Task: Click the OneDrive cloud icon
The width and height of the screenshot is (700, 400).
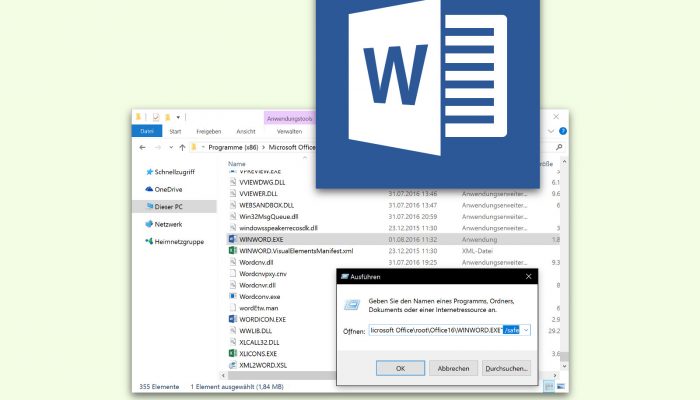Action: (149, 189)
